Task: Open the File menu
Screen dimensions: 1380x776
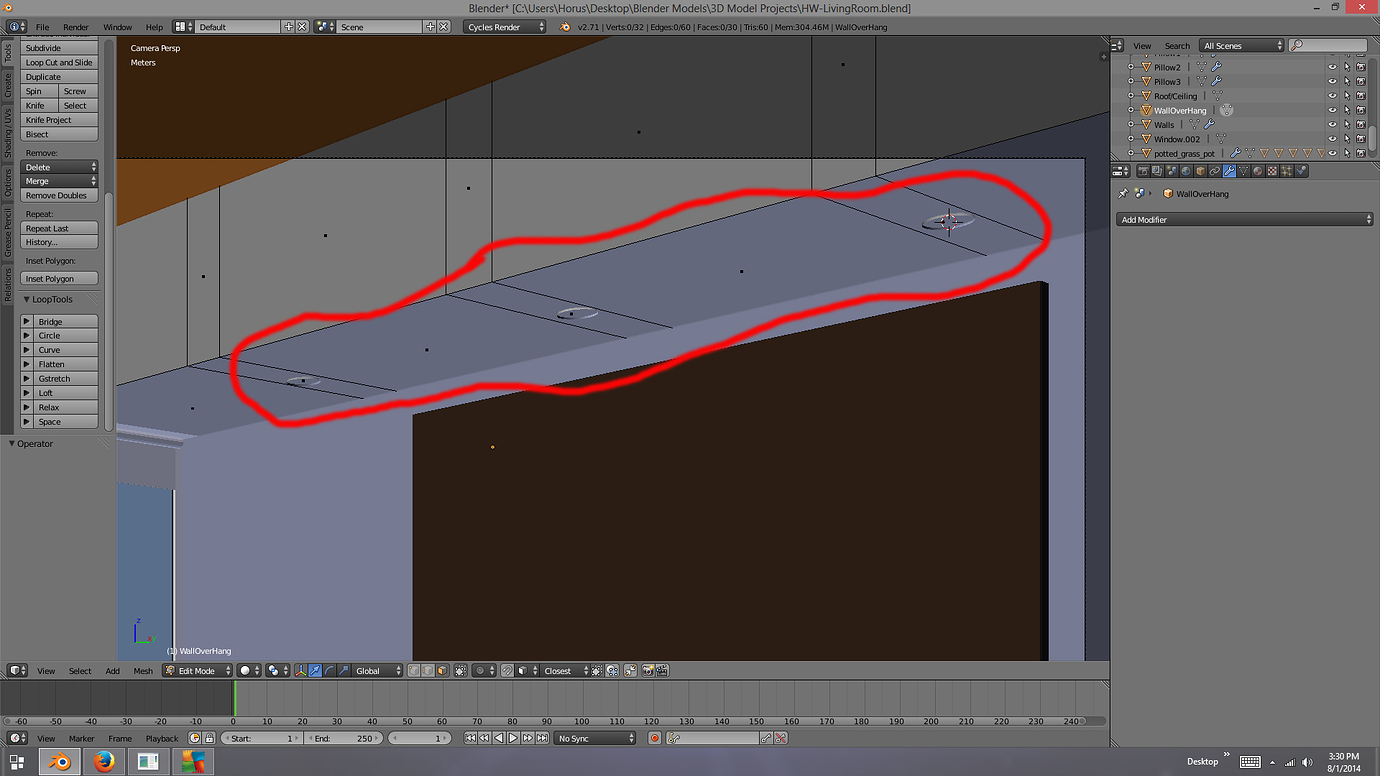Action: (42, 27)
